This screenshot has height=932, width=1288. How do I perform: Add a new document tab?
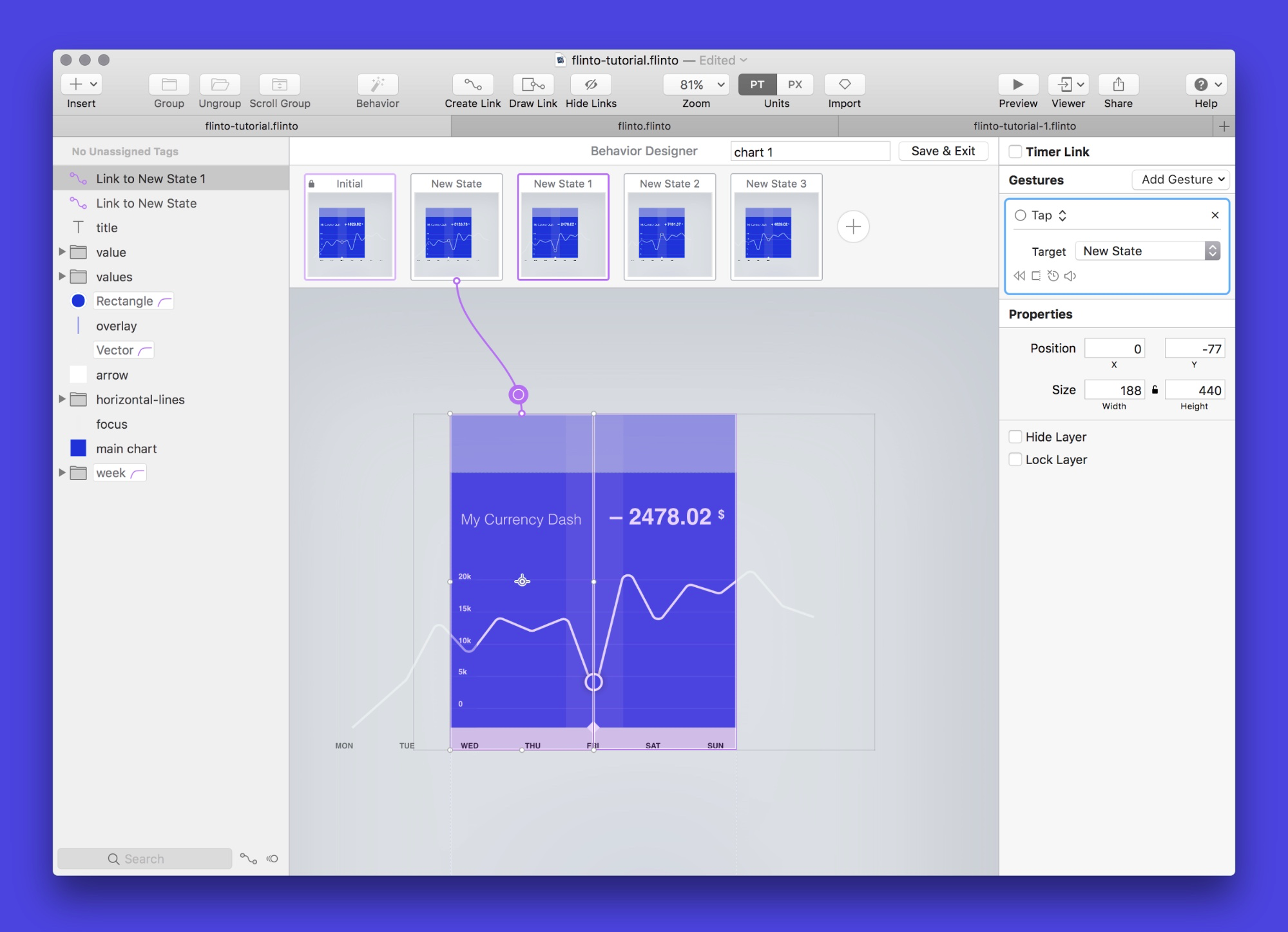point(1224,126)
